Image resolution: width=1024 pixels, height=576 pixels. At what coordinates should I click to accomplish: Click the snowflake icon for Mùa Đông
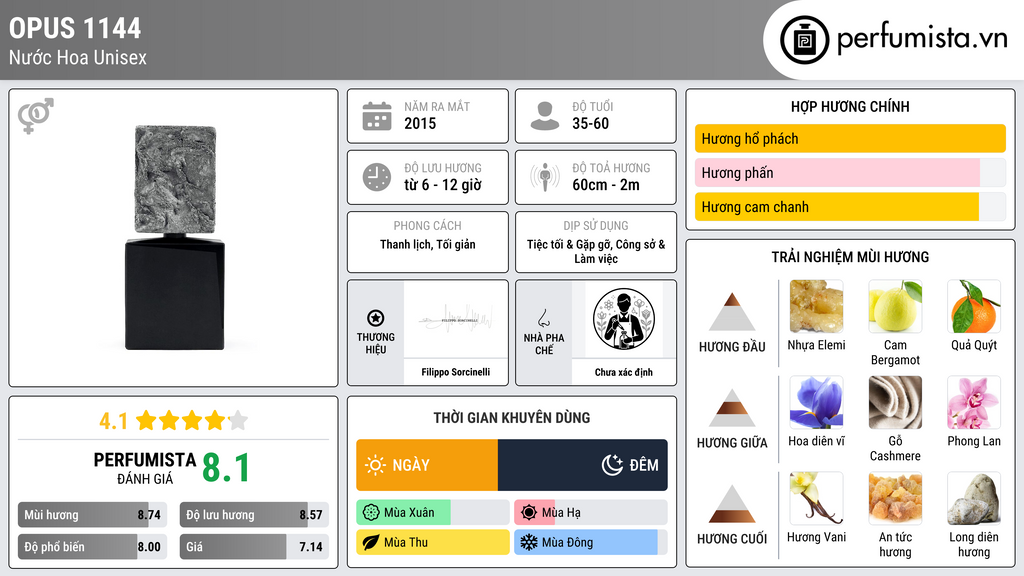[x=529, y=543]
